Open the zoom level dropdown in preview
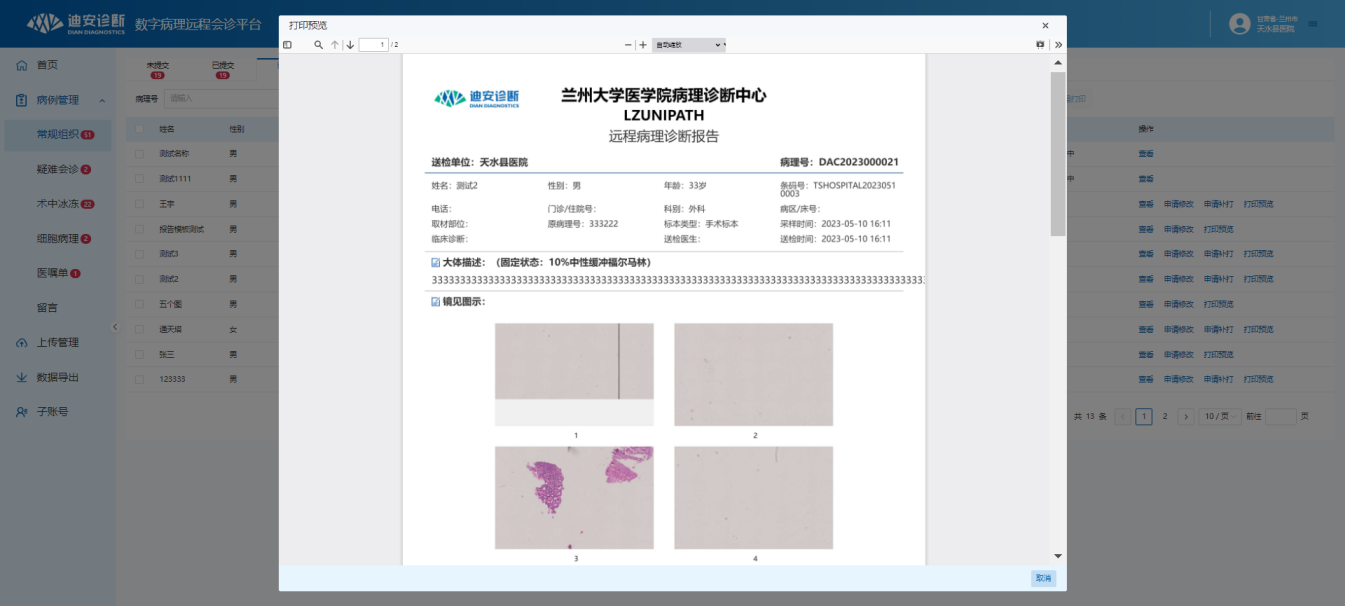 (x=688, y=45)
